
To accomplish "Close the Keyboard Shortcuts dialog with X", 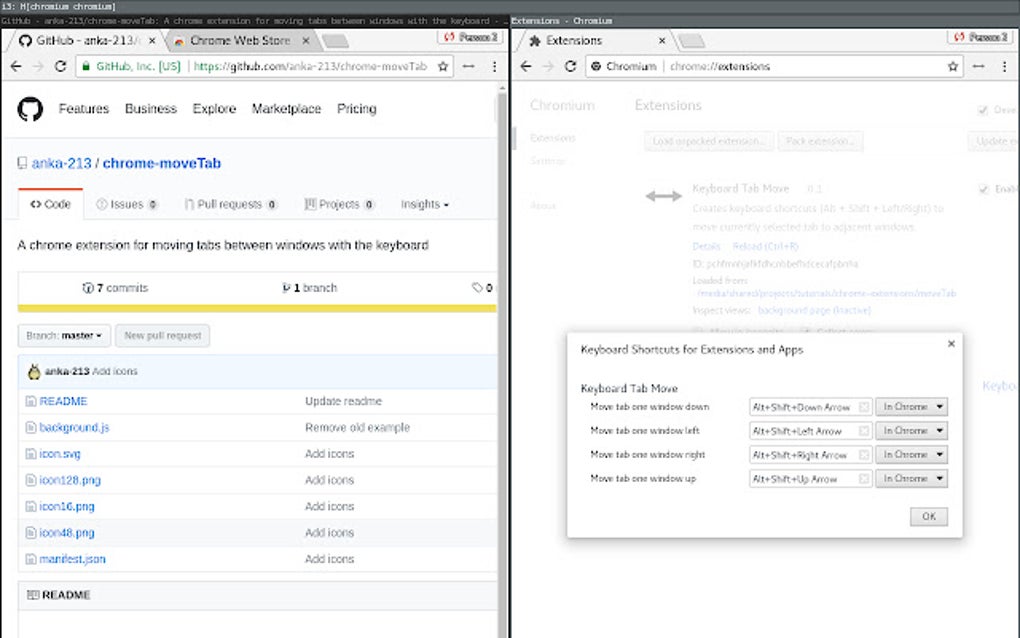I will point(951,343).
